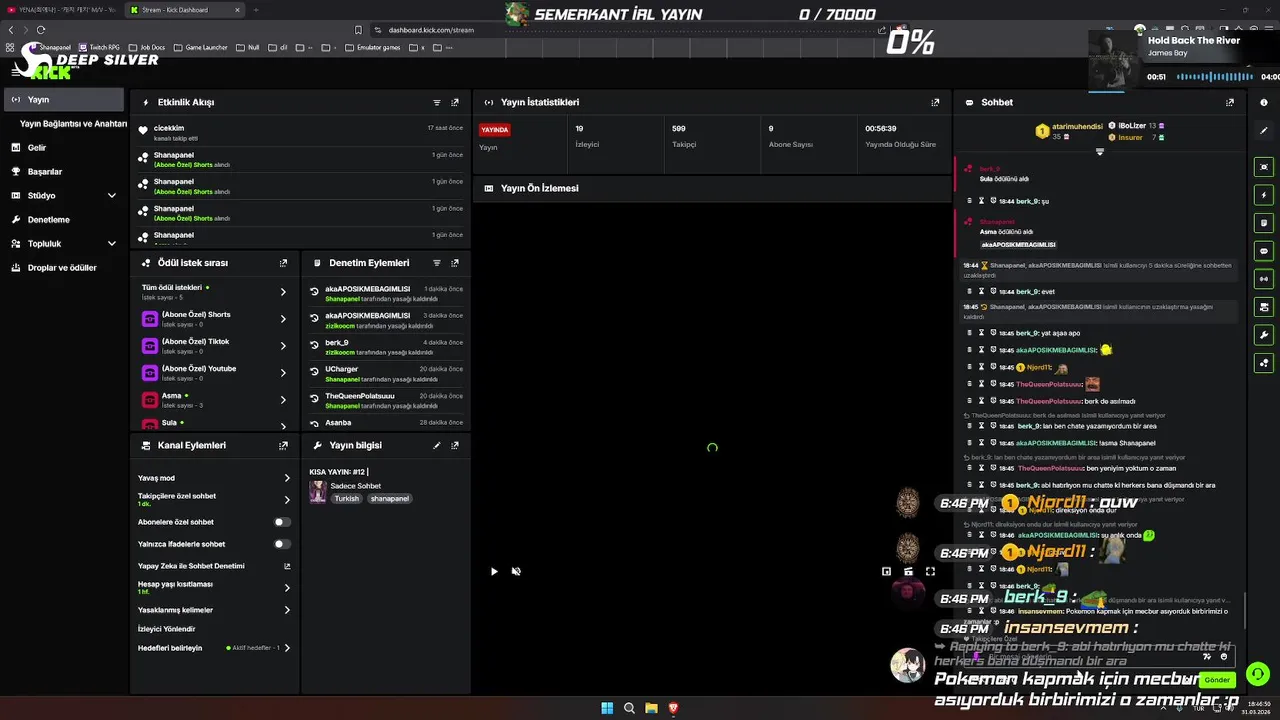This screenshot has height=720, width=1280.
Task: Select Yayın in the left sidebar
Action: click(x=64, y=100)
